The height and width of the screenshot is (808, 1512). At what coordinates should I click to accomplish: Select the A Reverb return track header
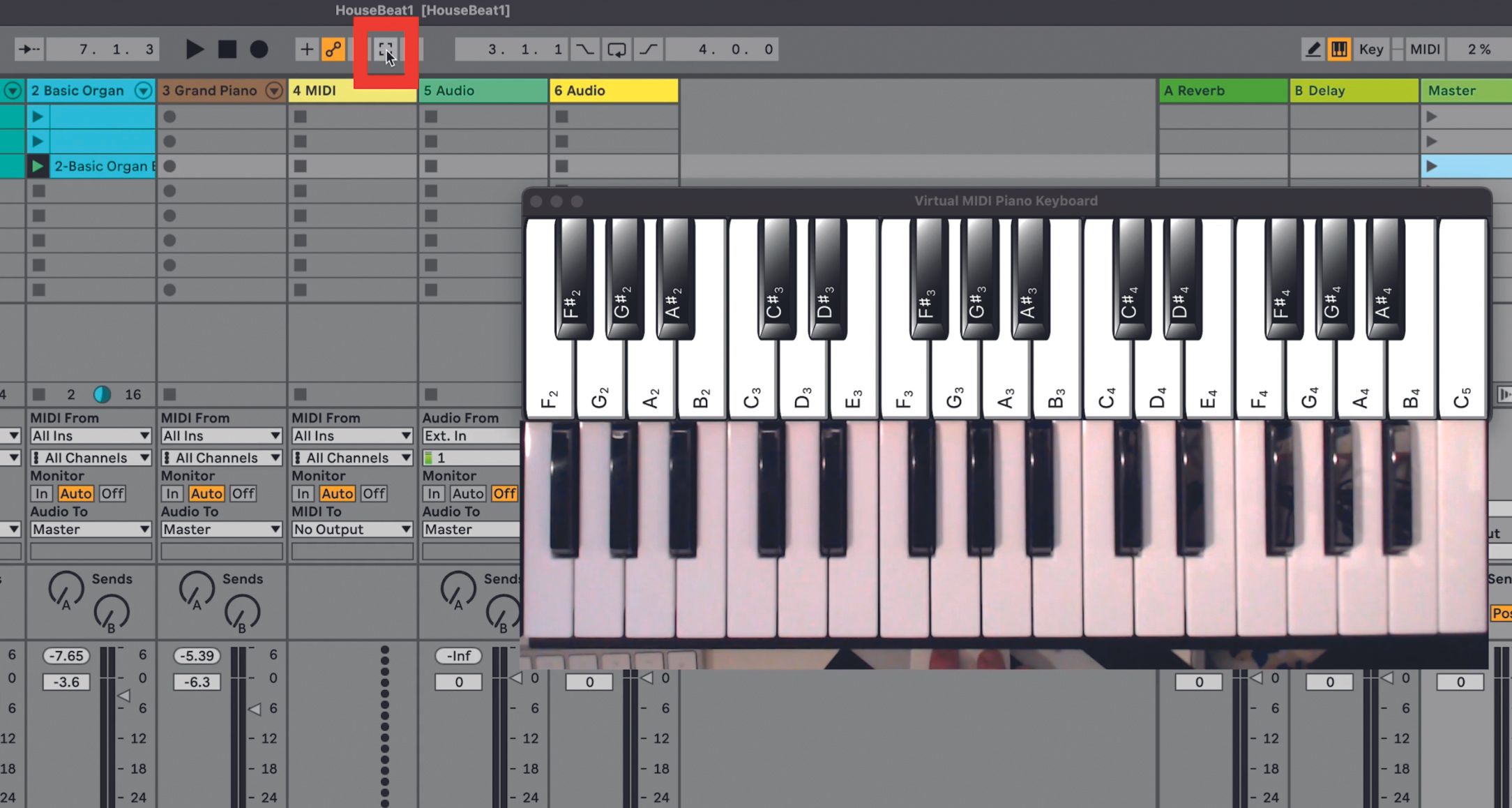[1223, 91]
